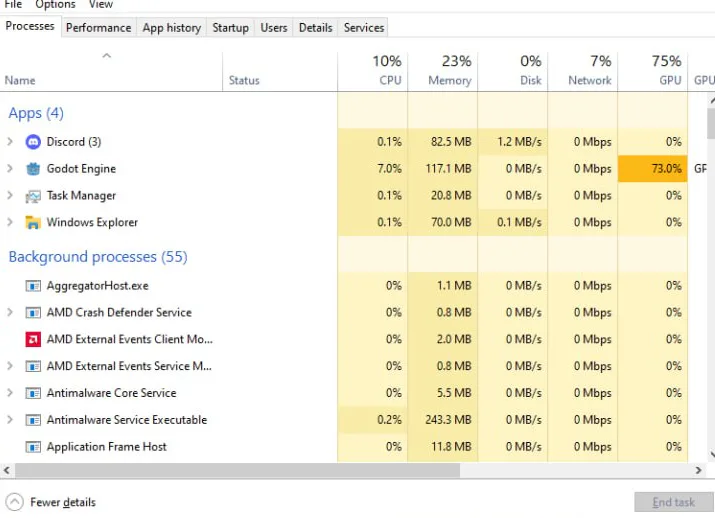Select the Apps (4) group header
Viewport: 715px width, 518px height.
(x=36, y=113)
